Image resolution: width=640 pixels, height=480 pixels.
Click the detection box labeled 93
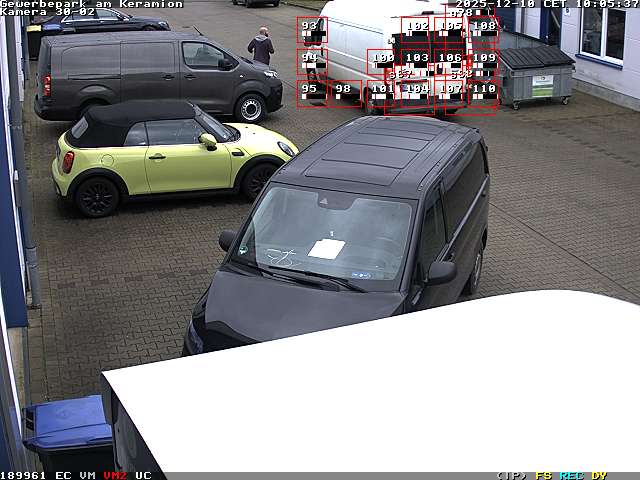coord(311,30)
